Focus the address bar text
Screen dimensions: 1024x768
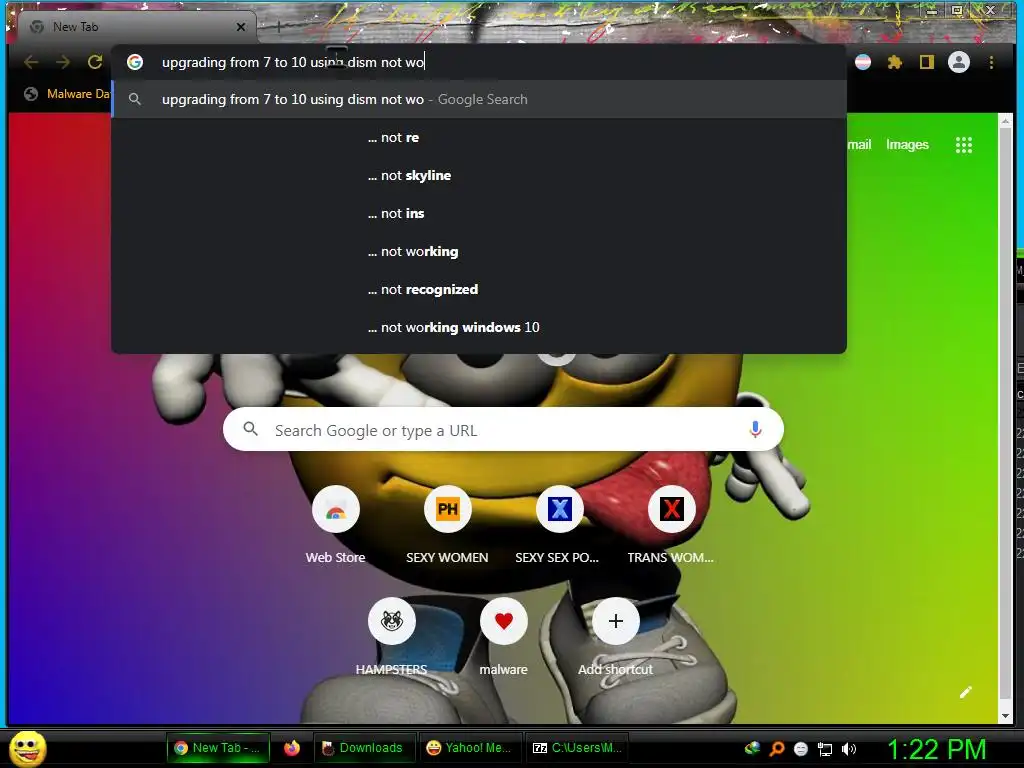(293, 63)
